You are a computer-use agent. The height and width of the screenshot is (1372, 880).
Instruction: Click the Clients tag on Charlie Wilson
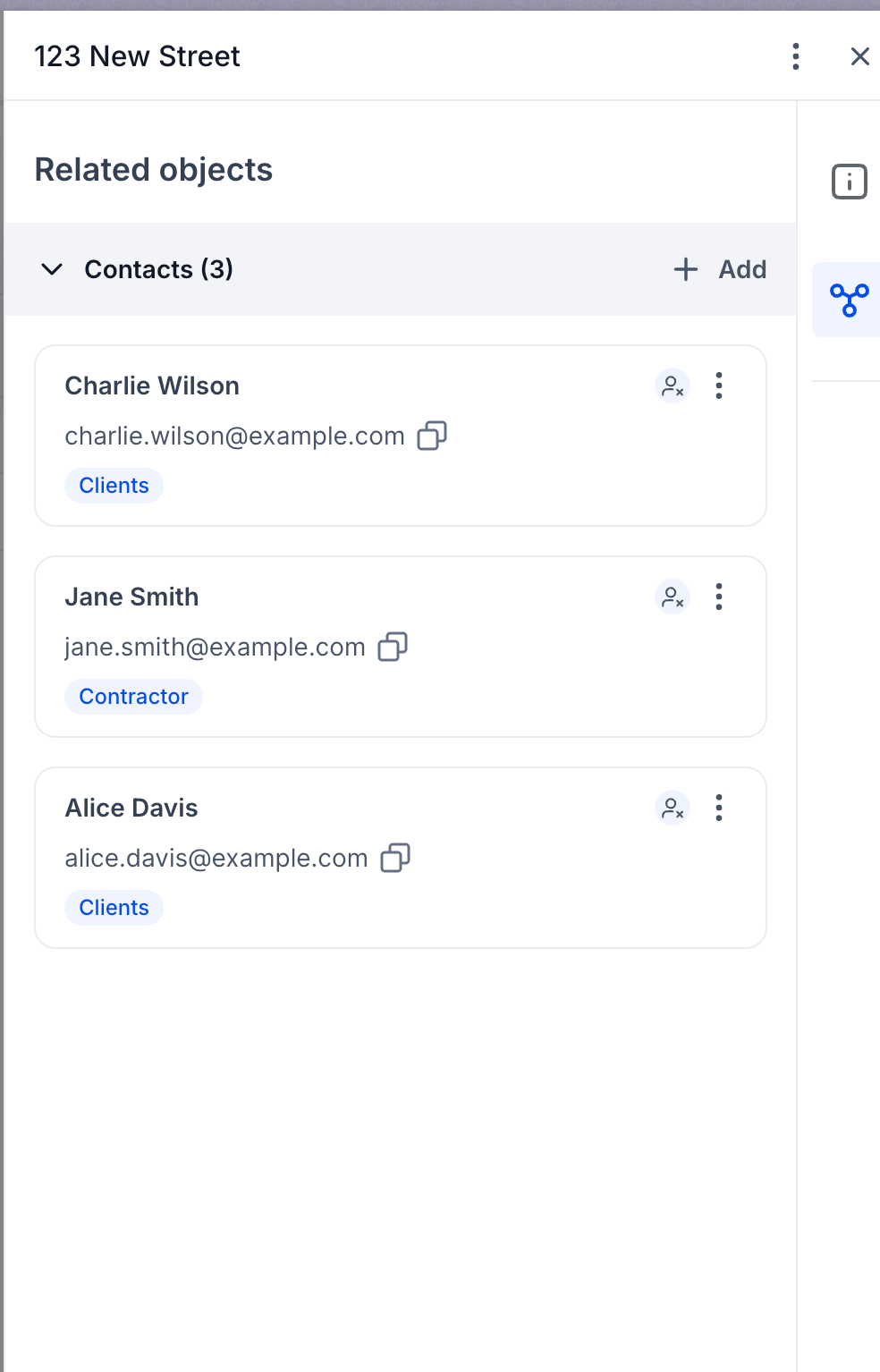point(114,486)
